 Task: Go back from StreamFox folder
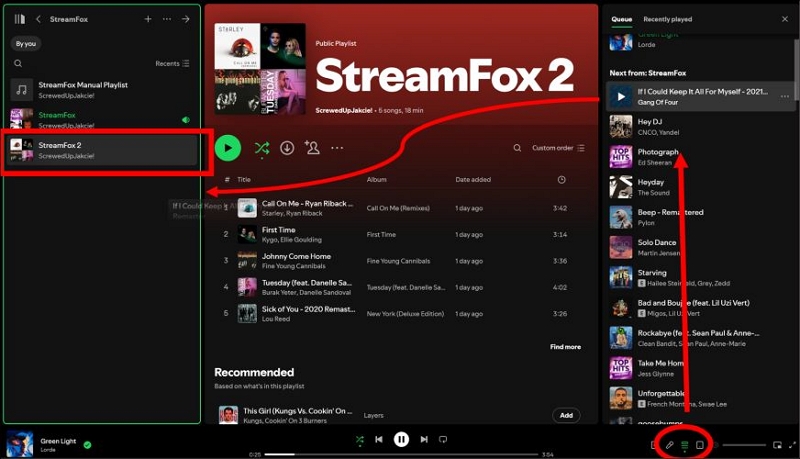[38, 19]
